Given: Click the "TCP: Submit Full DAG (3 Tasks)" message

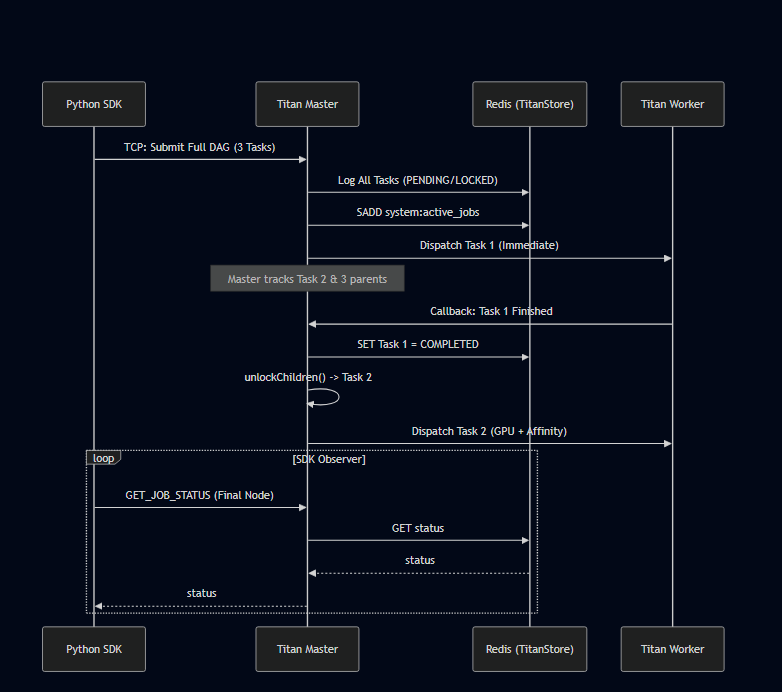Looking at the screenshot, I should pyautogui.click(x=200, y=146).
